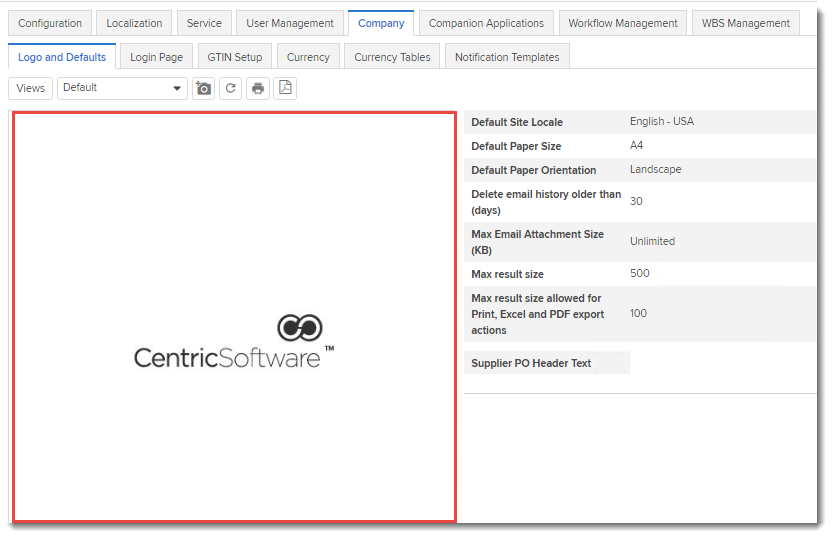832x538 pixels.
Task: Switch to the Configuration tab
Action: 50,23
